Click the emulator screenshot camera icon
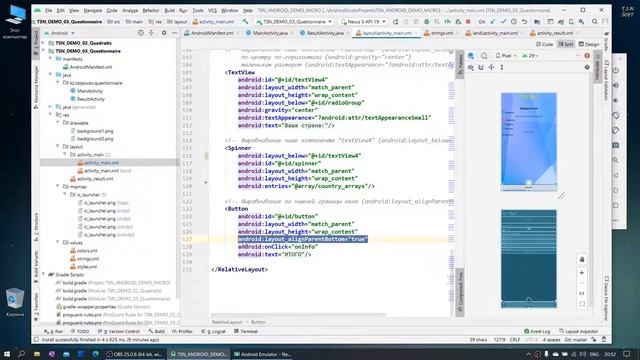This screenshot has height=360, width=640. pyautogui.click(x=616, y=145)
